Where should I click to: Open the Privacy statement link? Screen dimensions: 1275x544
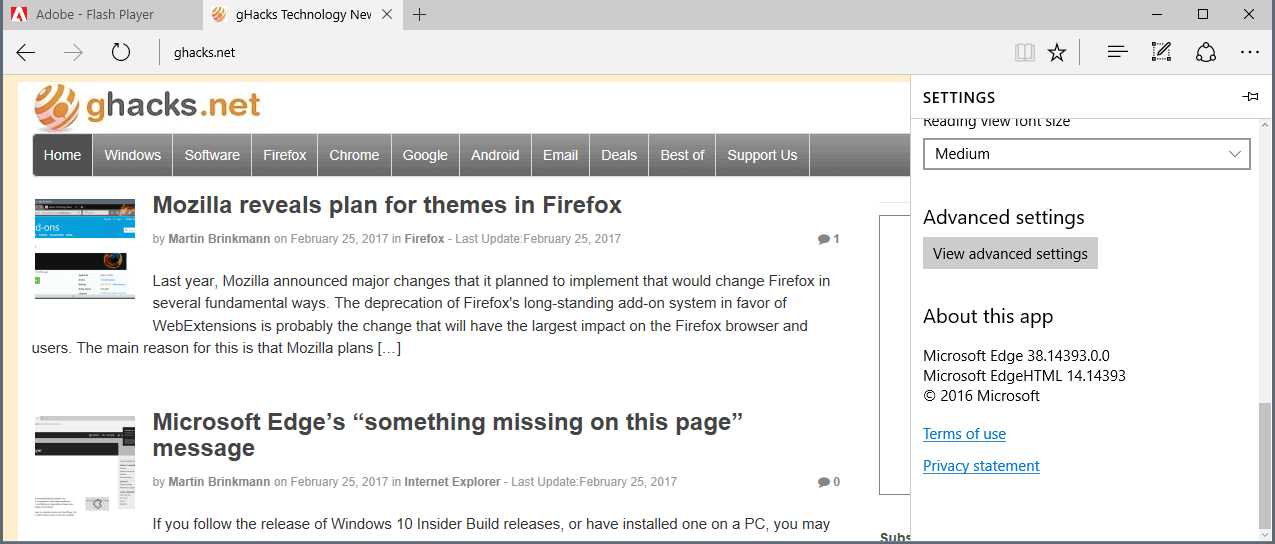point(981,466)
